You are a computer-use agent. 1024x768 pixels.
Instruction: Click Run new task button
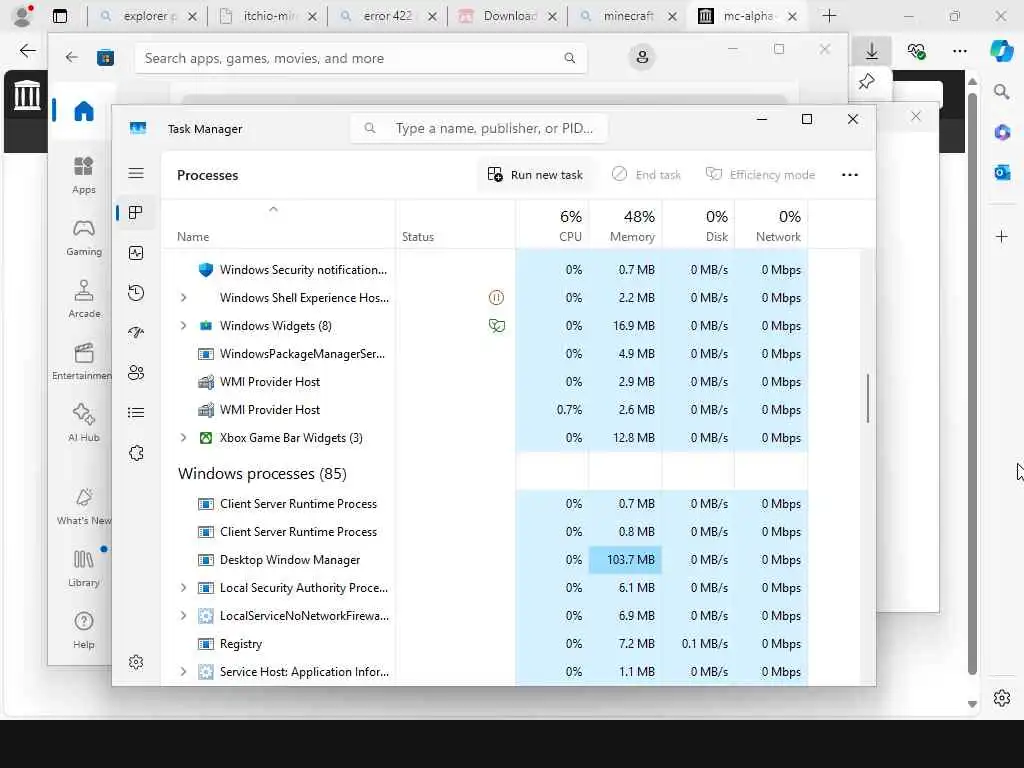(x=535, y=175)
